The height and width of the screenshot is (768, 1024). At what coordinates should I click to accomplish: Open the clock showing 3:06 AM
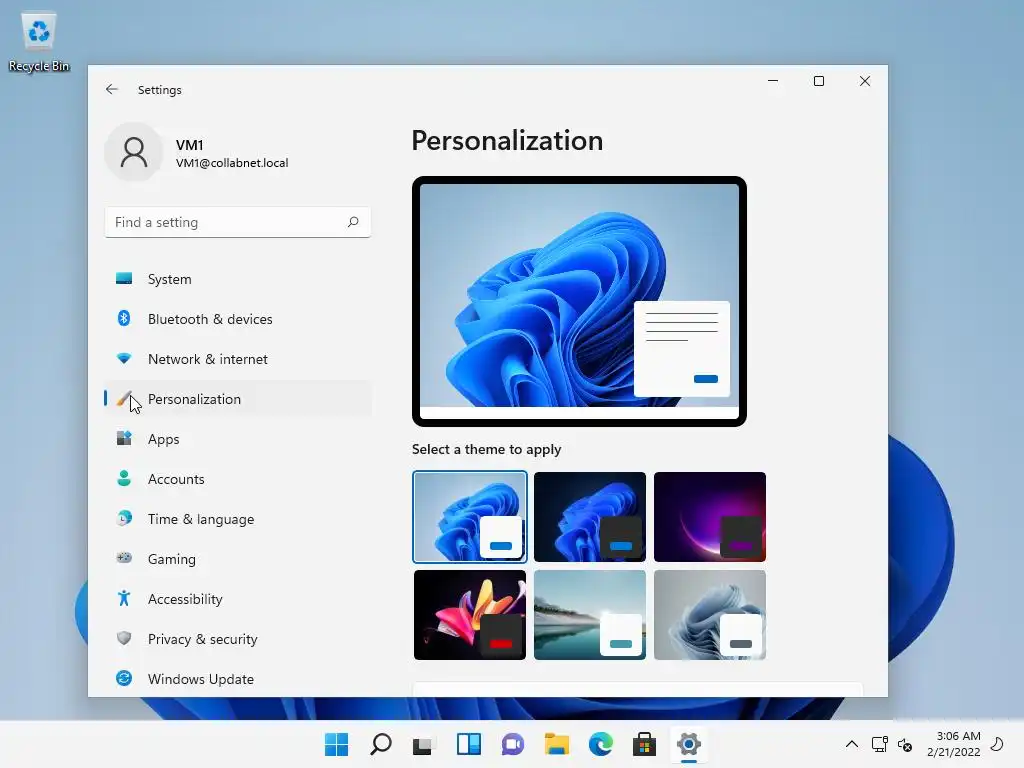click(953, 744)
